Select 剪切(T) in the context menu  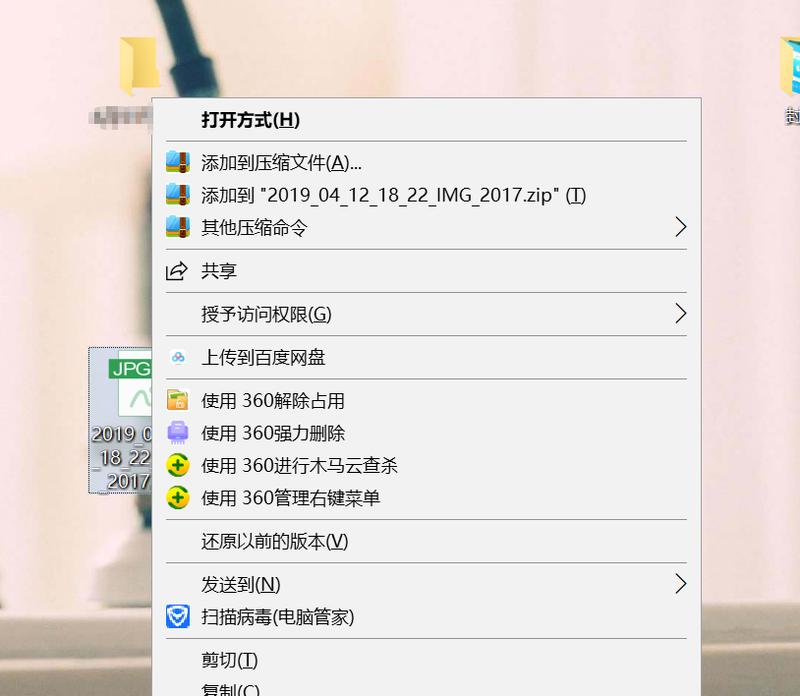pyautogui.click(x=427, y=660)
